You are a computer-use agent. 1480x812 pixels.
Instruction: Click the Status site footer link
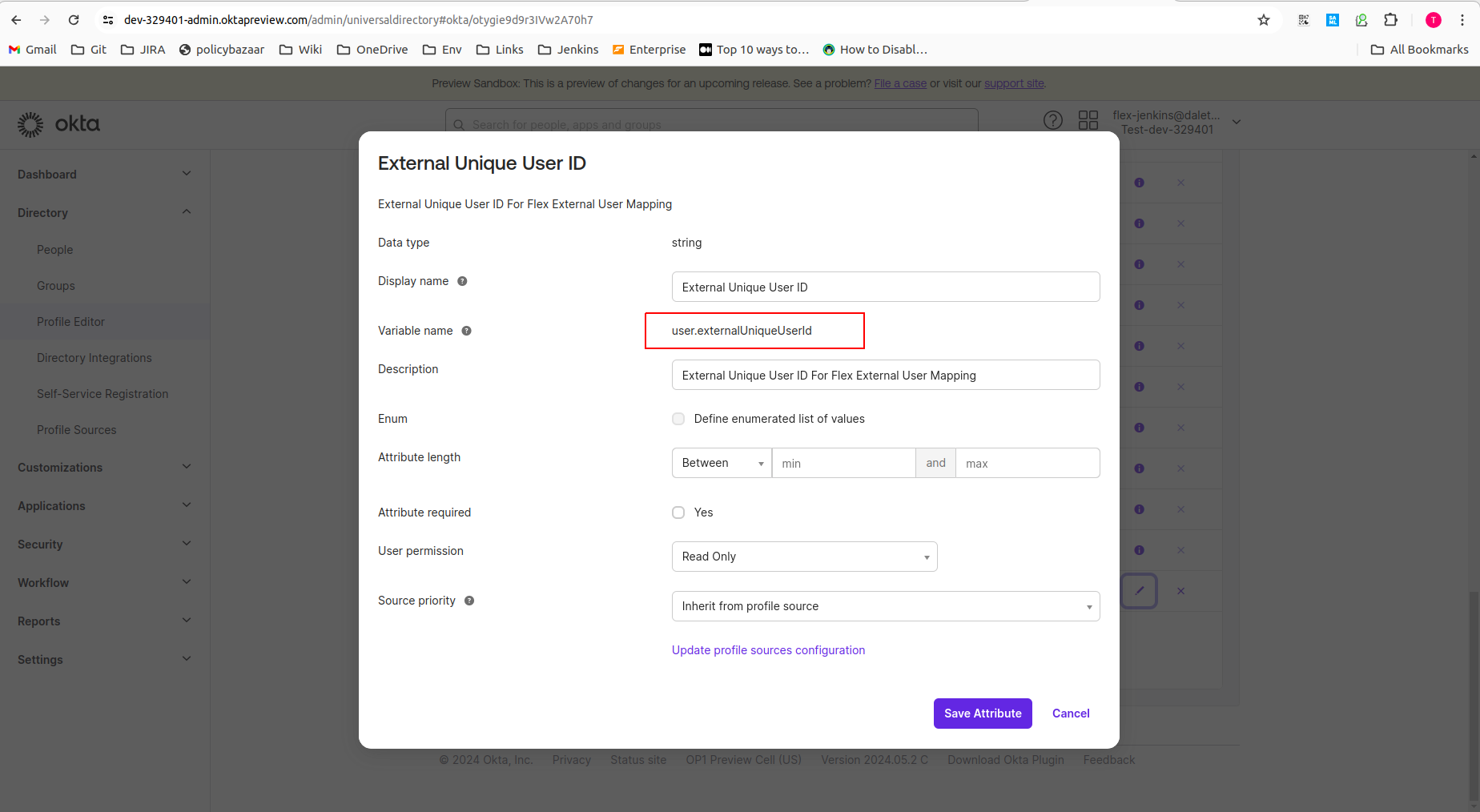[x=638, y=760]
